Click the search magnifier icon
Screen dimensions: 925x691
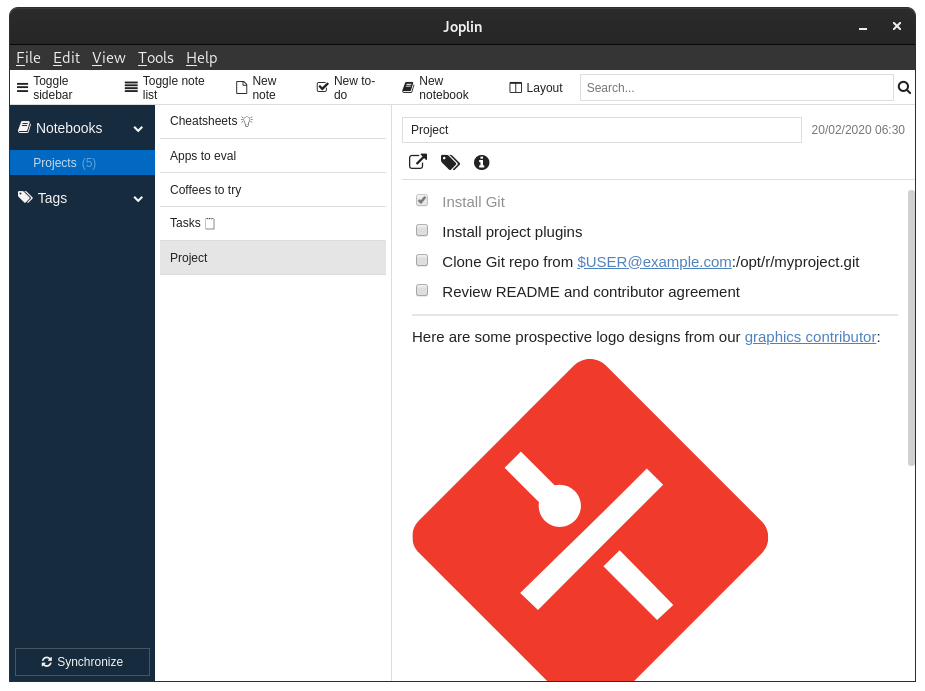(904, 87)
